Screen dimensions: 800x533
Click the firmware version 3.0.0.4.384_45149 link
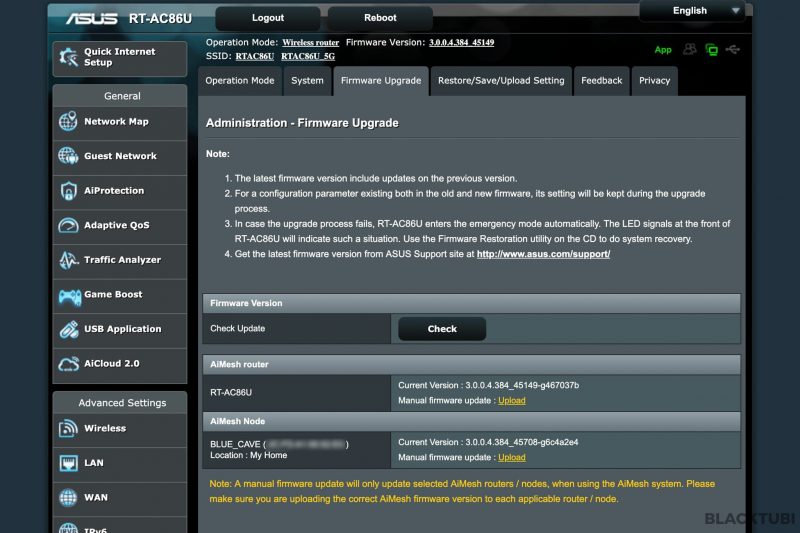tap(461, 42)
